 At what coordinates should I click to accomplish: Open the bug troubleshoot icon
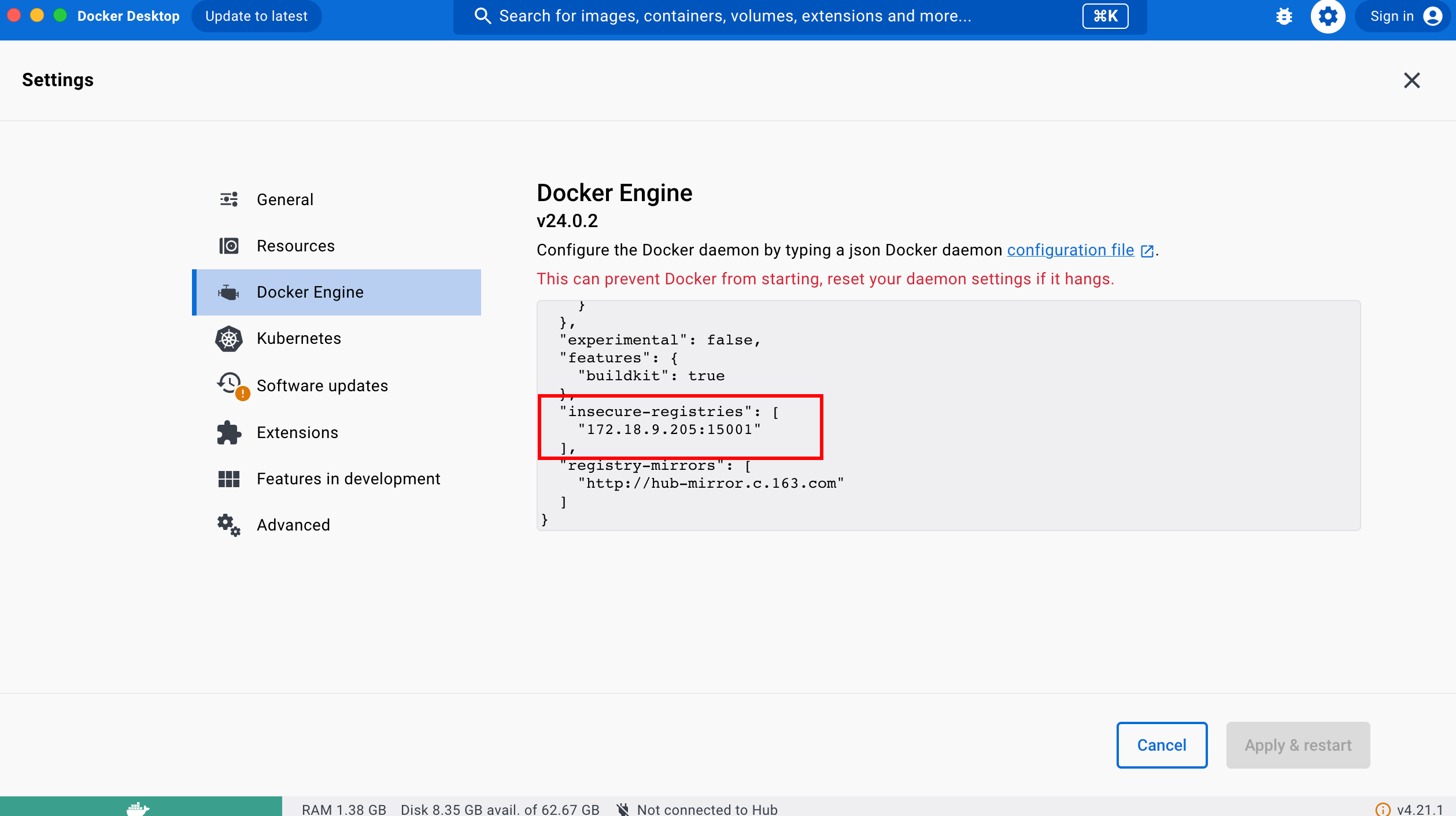click(x=1284, y=16)
